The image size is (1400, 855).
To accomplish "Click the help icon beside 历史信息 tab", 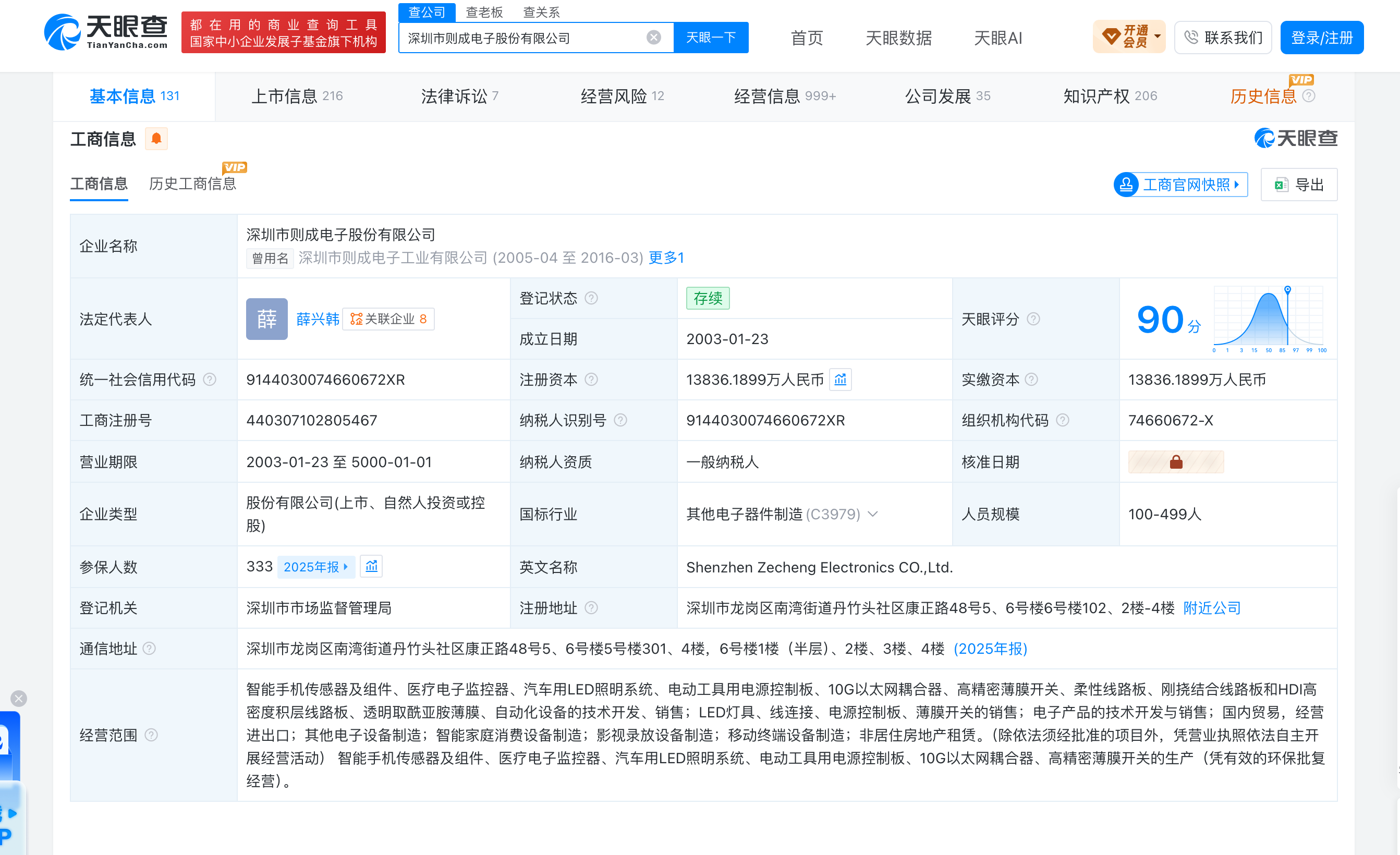I will pos(1309,96).
